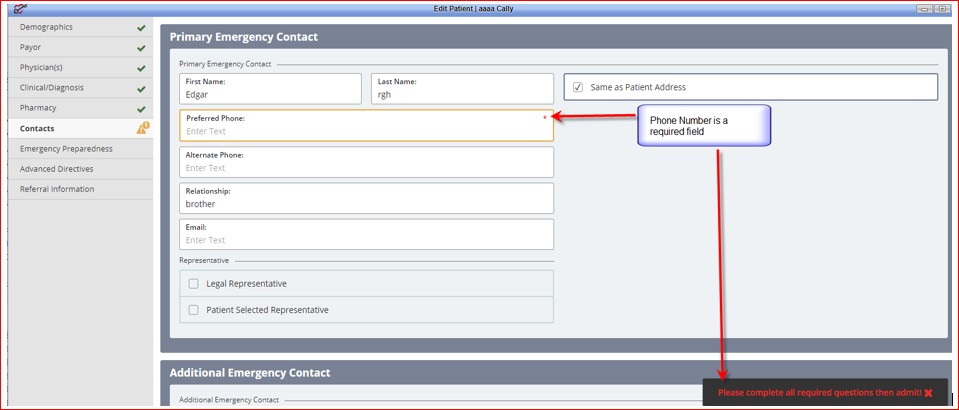This screenshot has height=410, width=959.
Task: Click into the Preferred Phone field
Action: coord(366,125)
